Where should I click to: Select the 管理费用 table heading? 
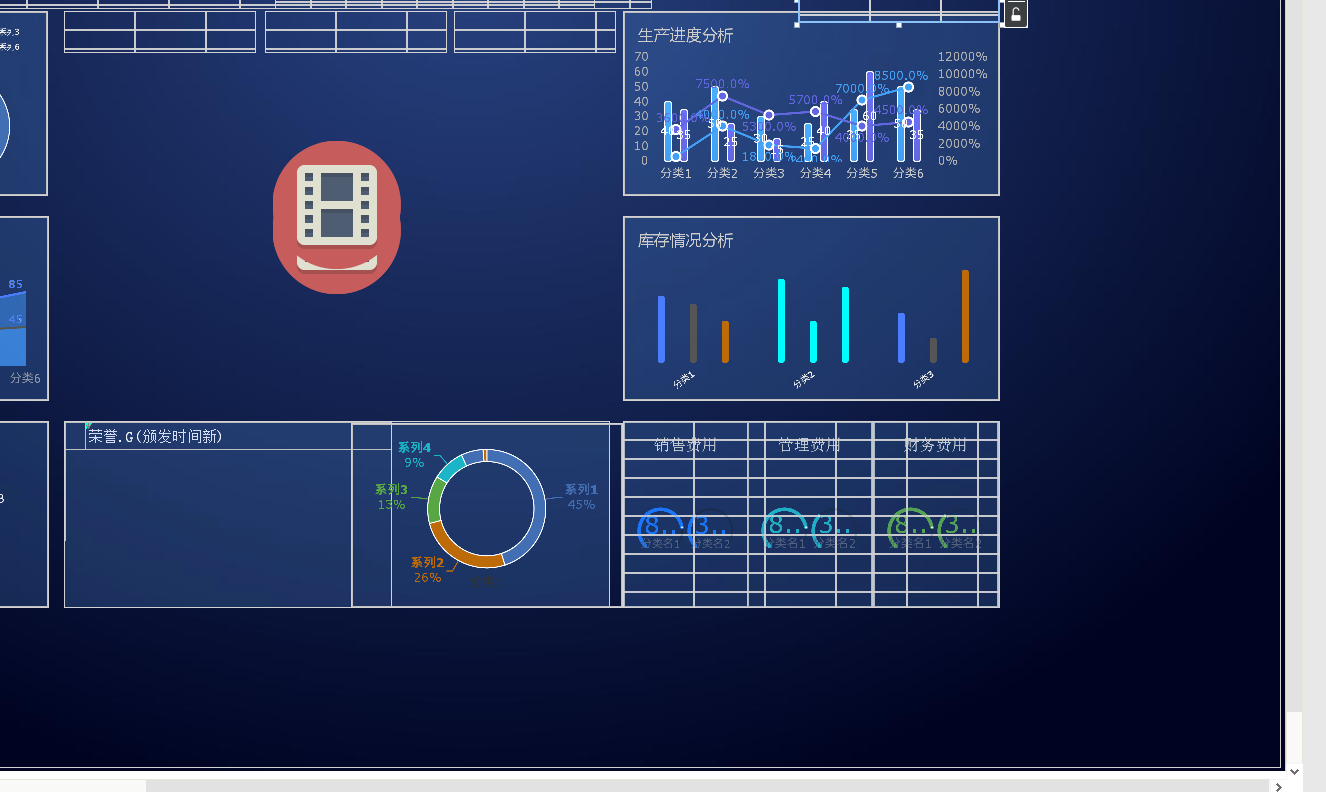coord(810,445)
